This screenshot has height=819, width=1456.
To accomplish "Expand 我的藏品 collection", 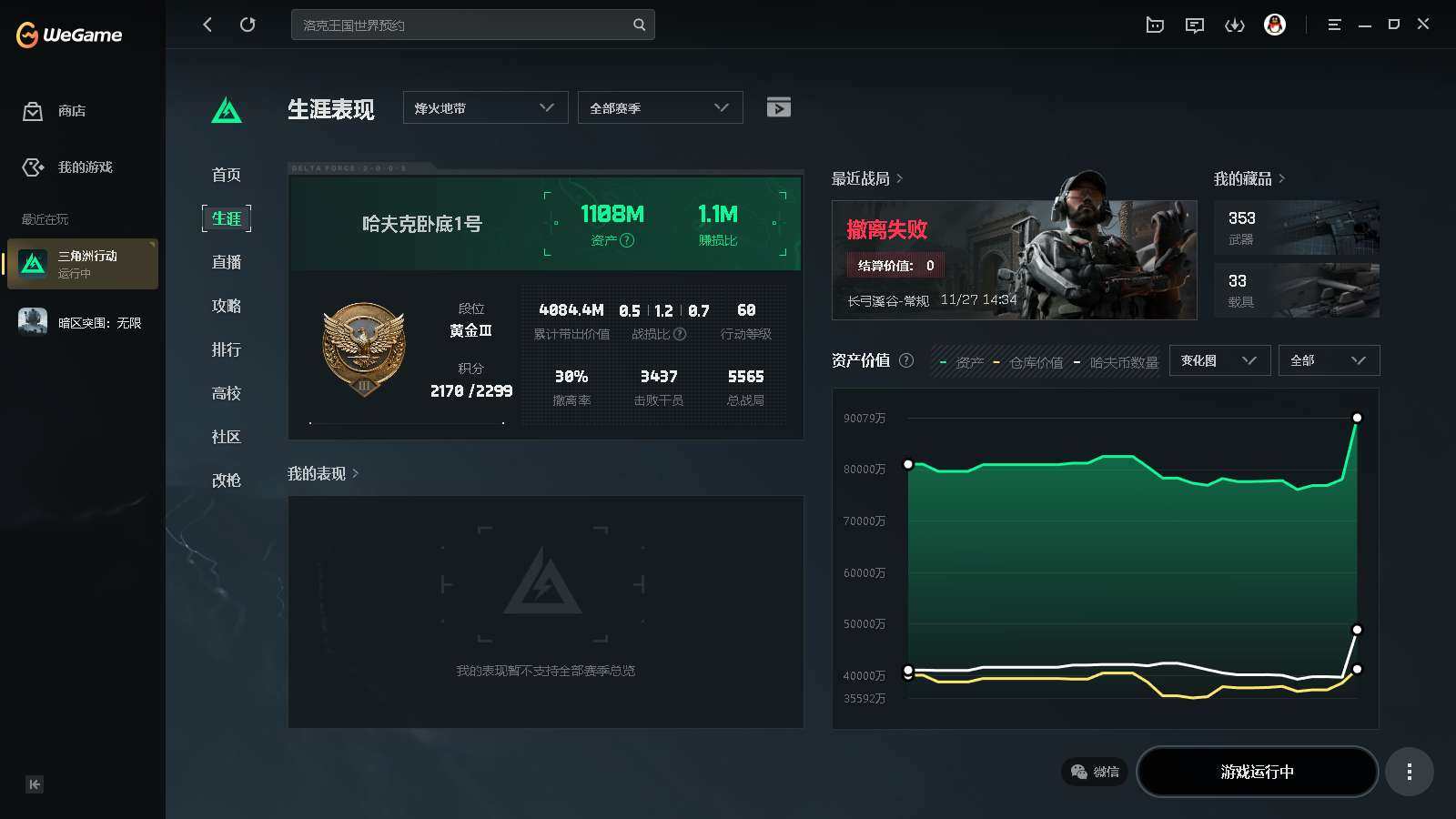I will click(1249, 178).
